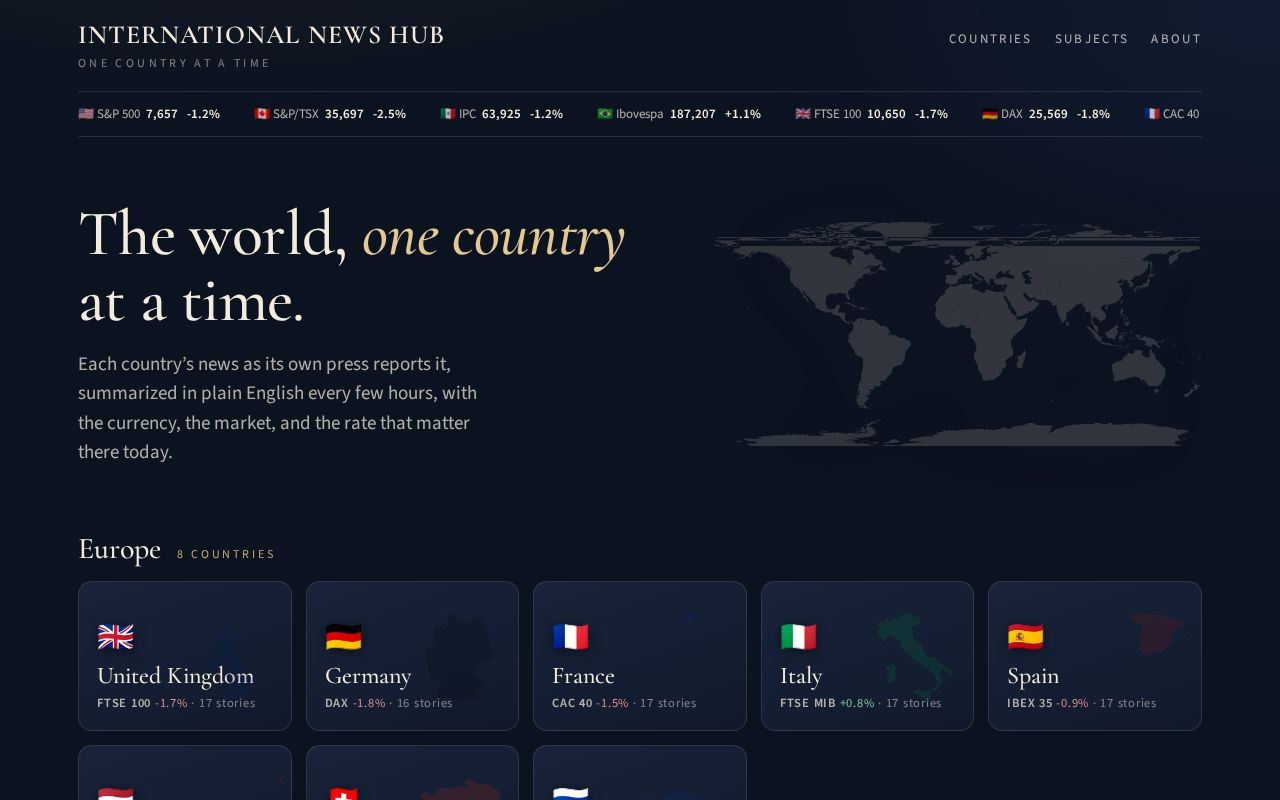Select the DAX ticker value 25,569
The image size is (1280, 800).
[1048, 114]
